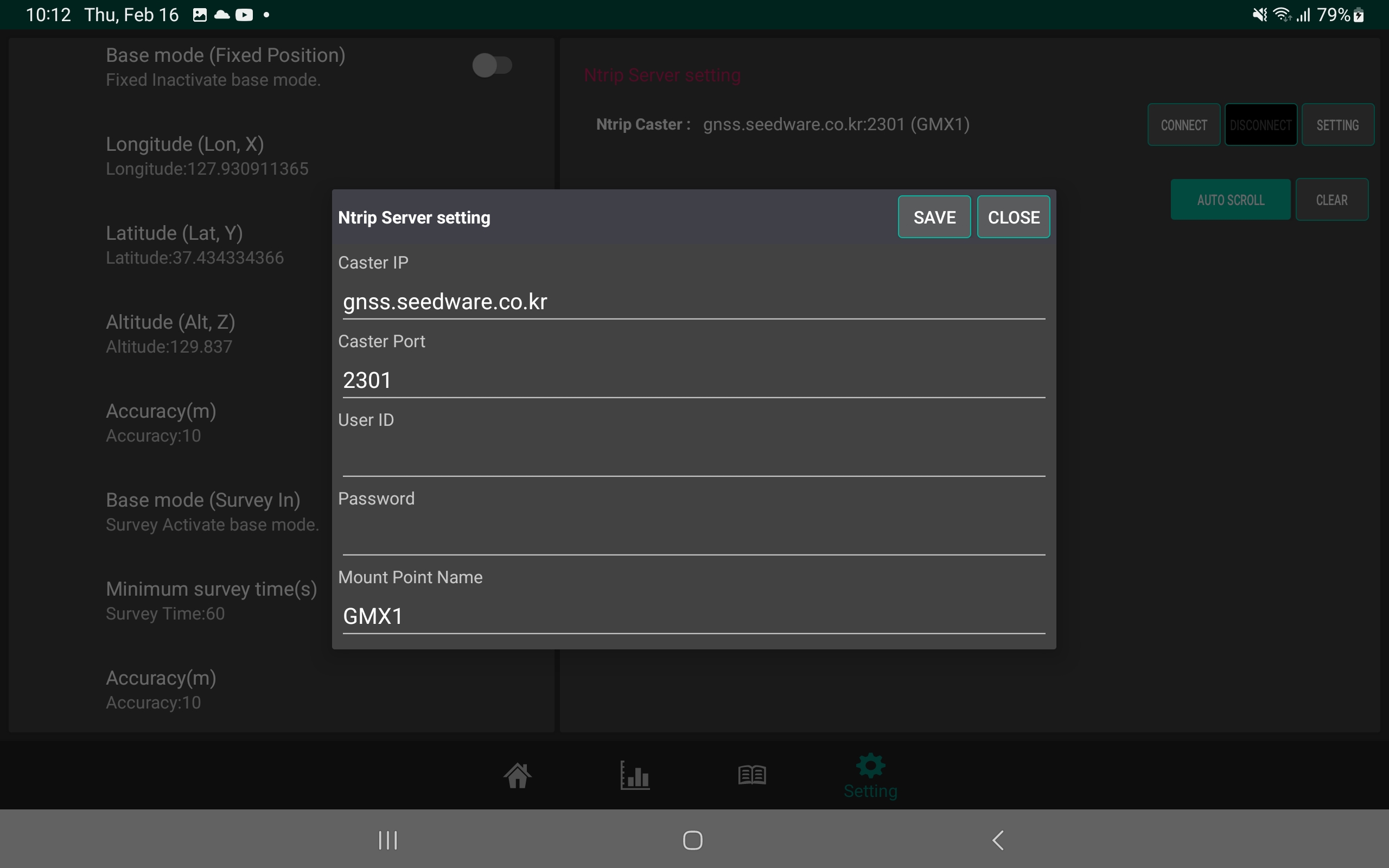Tap the Android home button

click(x=693, y=840)
